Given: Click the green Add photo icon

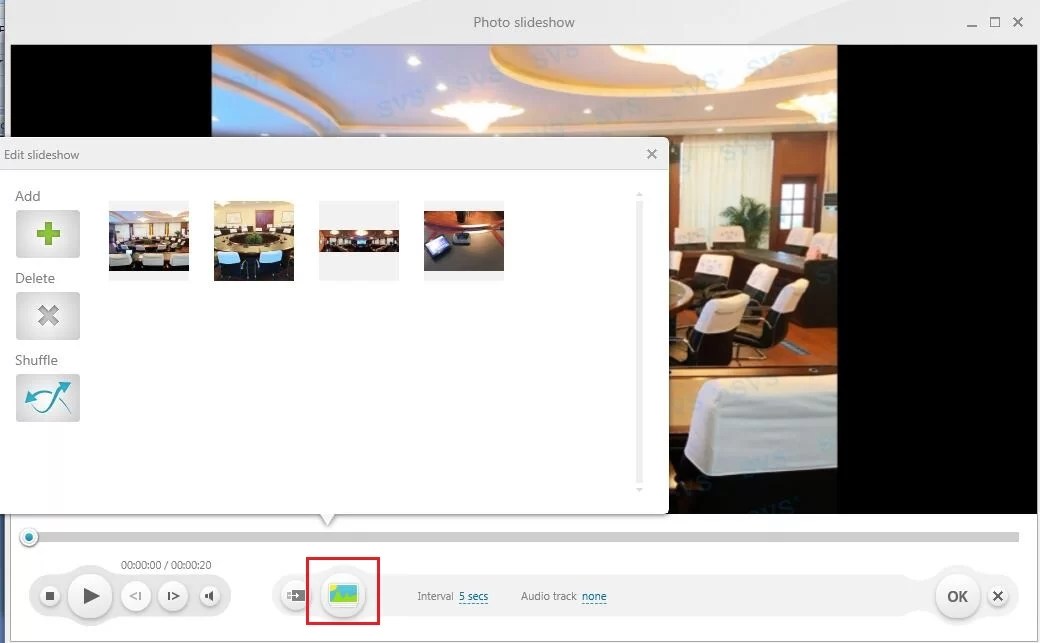Looking at the screenshot, I should [x=47, y=233].
